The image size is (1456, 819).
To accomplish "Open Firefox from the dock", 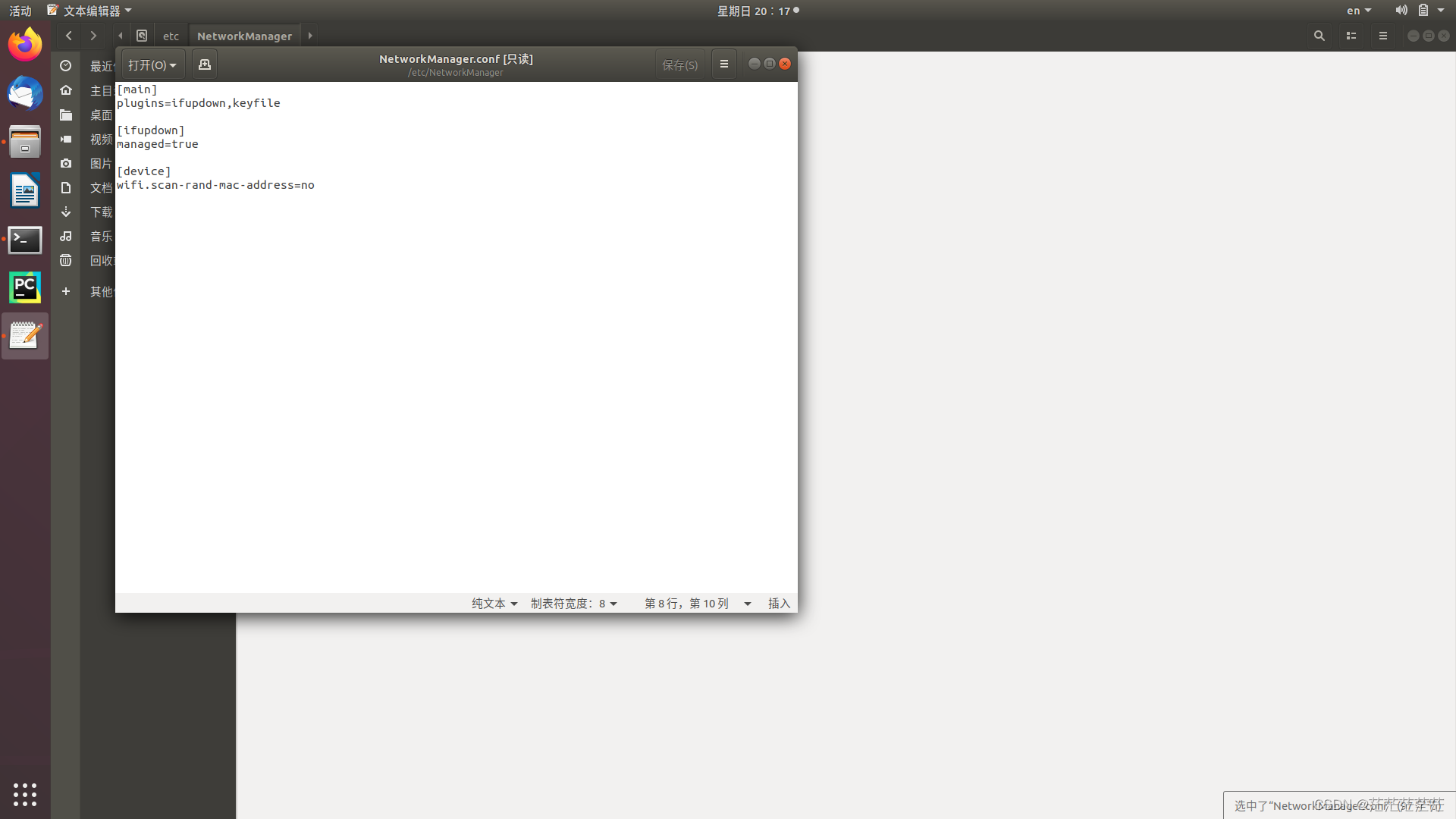I will [25, 45].
